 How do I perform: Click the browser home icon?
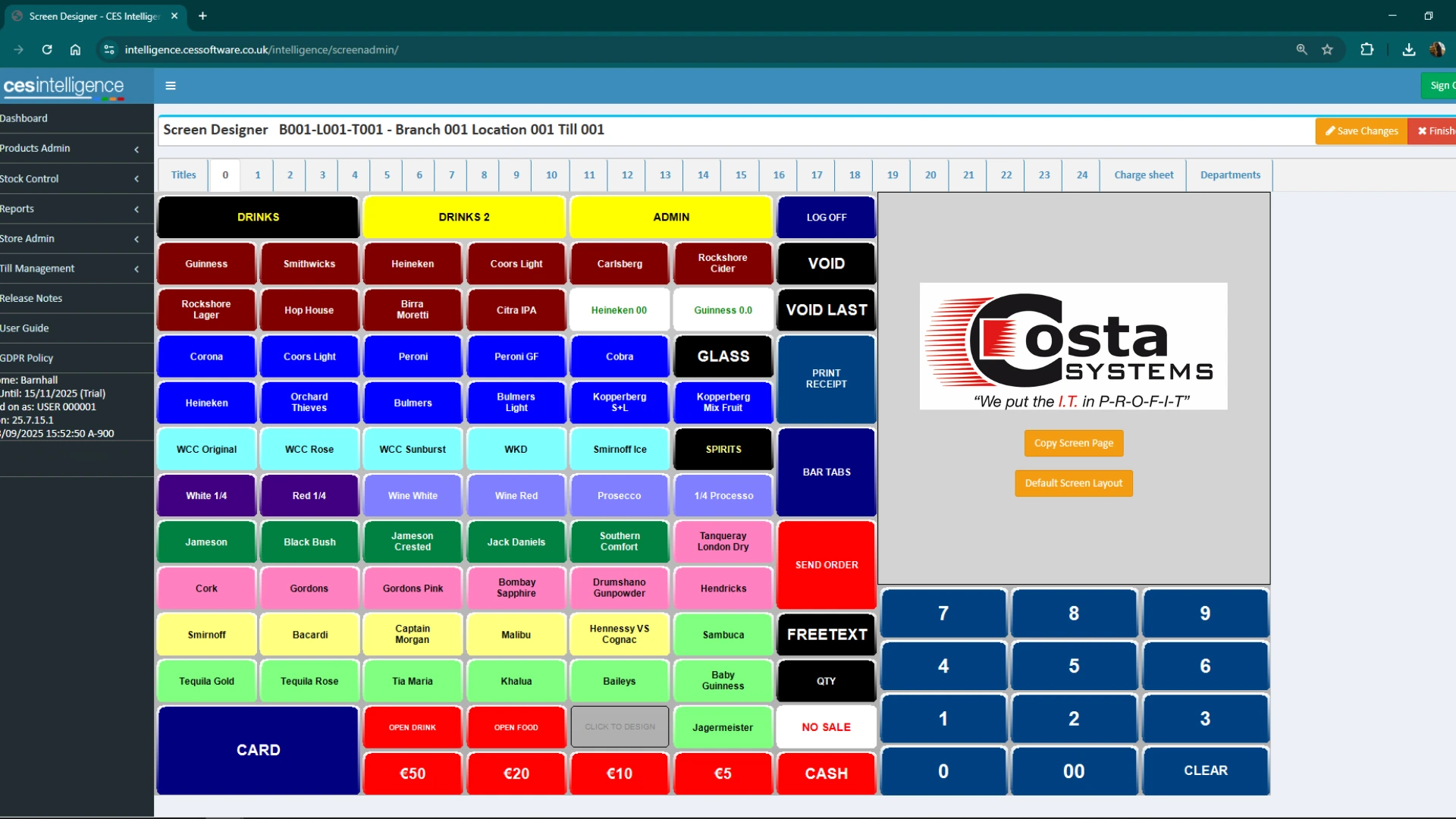(75, 49)
